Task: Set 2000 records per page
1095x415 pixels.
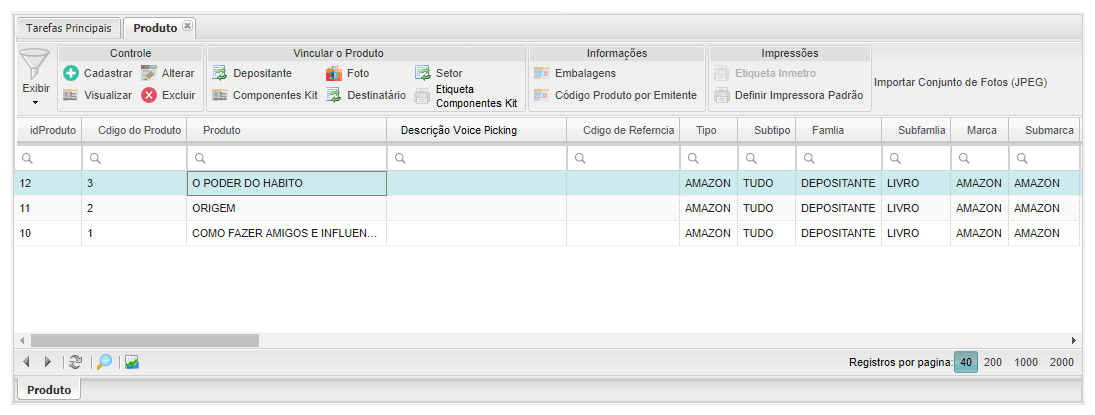Action: point(1062,362)
